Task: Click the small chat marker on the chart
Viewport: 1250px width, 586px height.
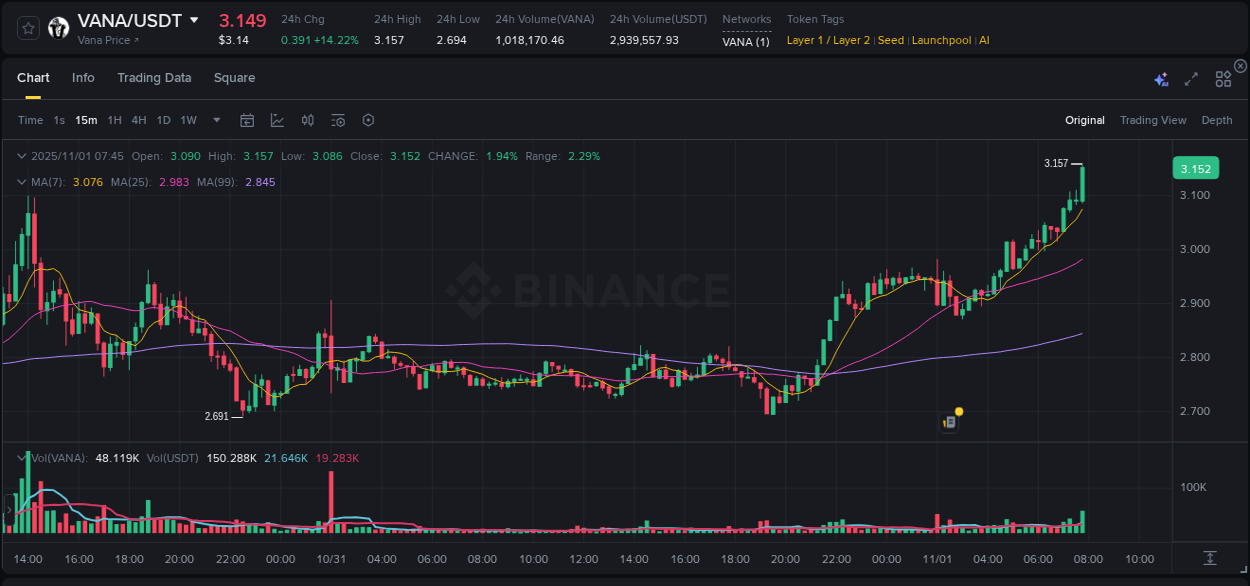Action: [x=948, y=422]
